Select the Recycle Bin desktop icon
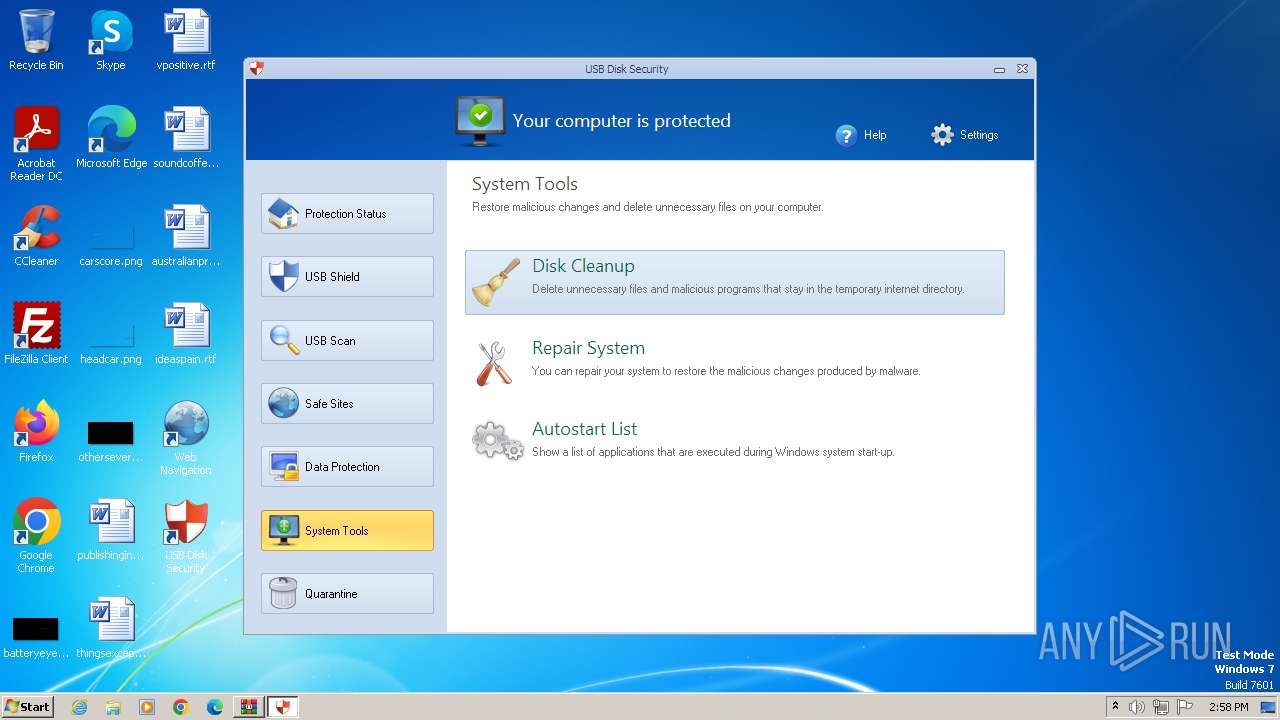 [x=36, y=40]
